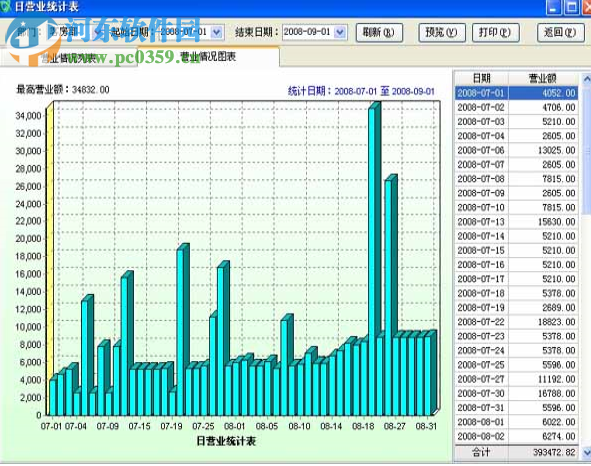
Task: Switch to the 营业情况列表 tab
Action: pos(70,58)
